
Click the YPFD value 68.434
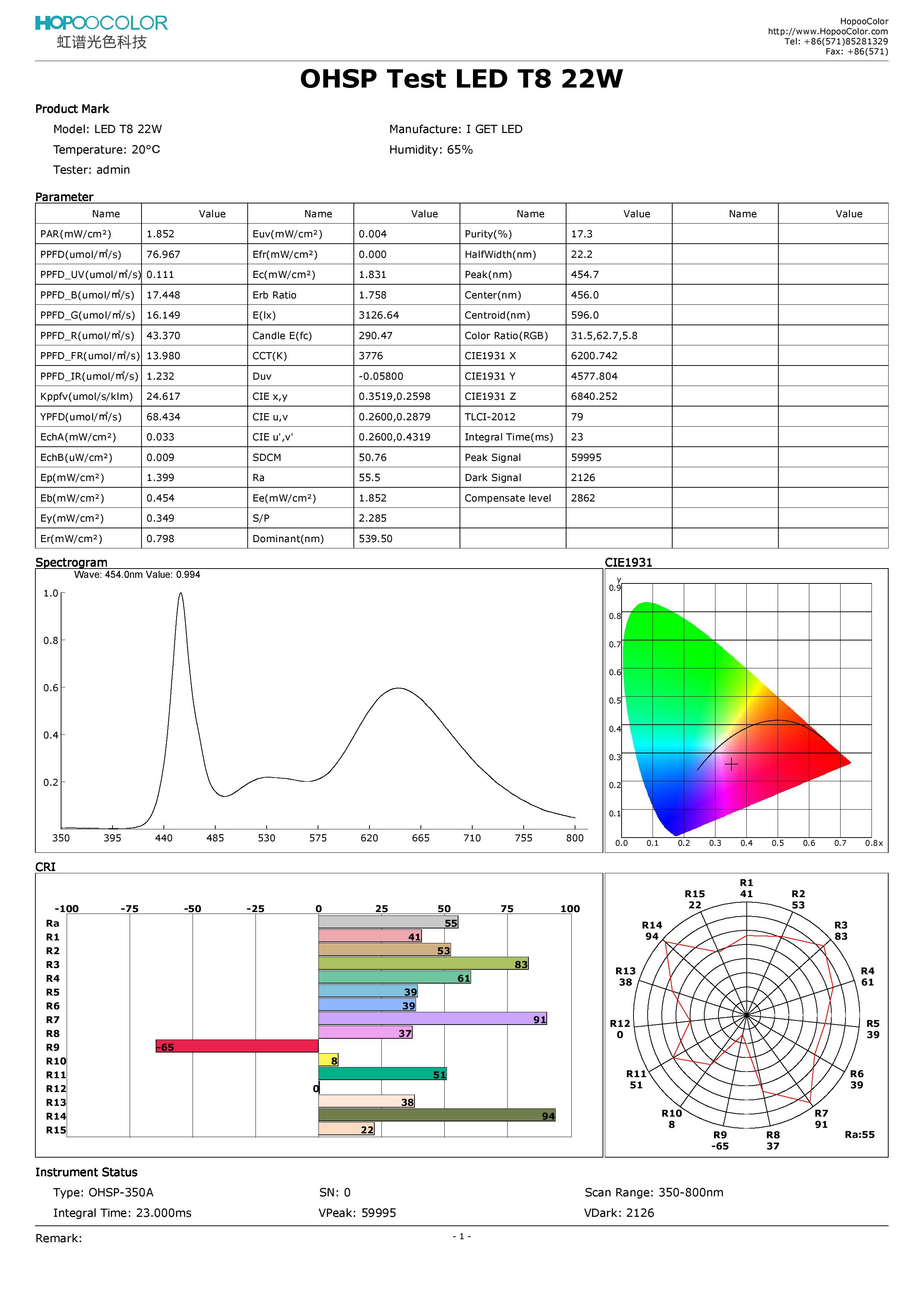(x=163, y=417)
